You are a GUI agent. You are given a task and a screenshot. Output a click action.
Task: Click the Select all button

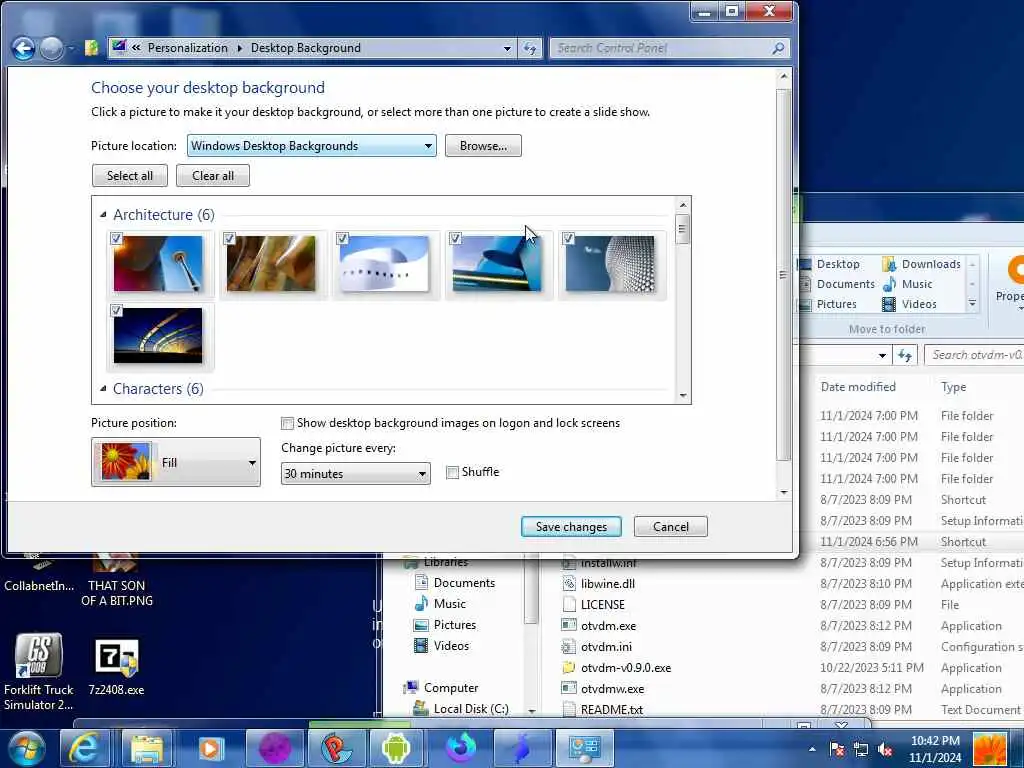(130, 176)
